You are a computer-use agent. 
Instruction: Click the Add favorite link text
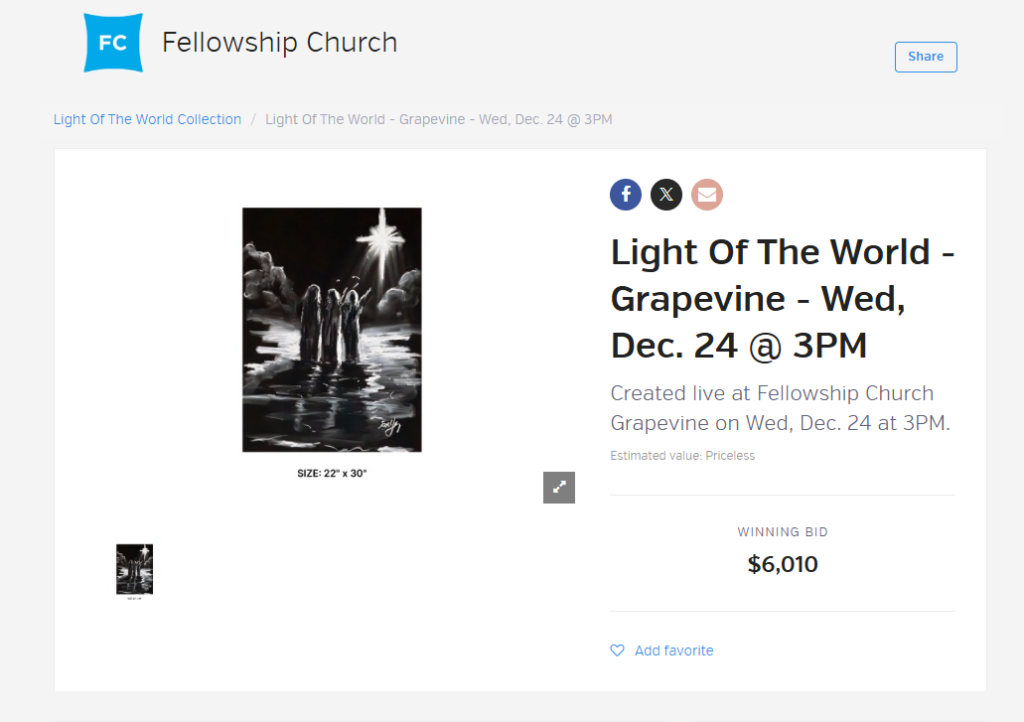(x=674, y=651)
